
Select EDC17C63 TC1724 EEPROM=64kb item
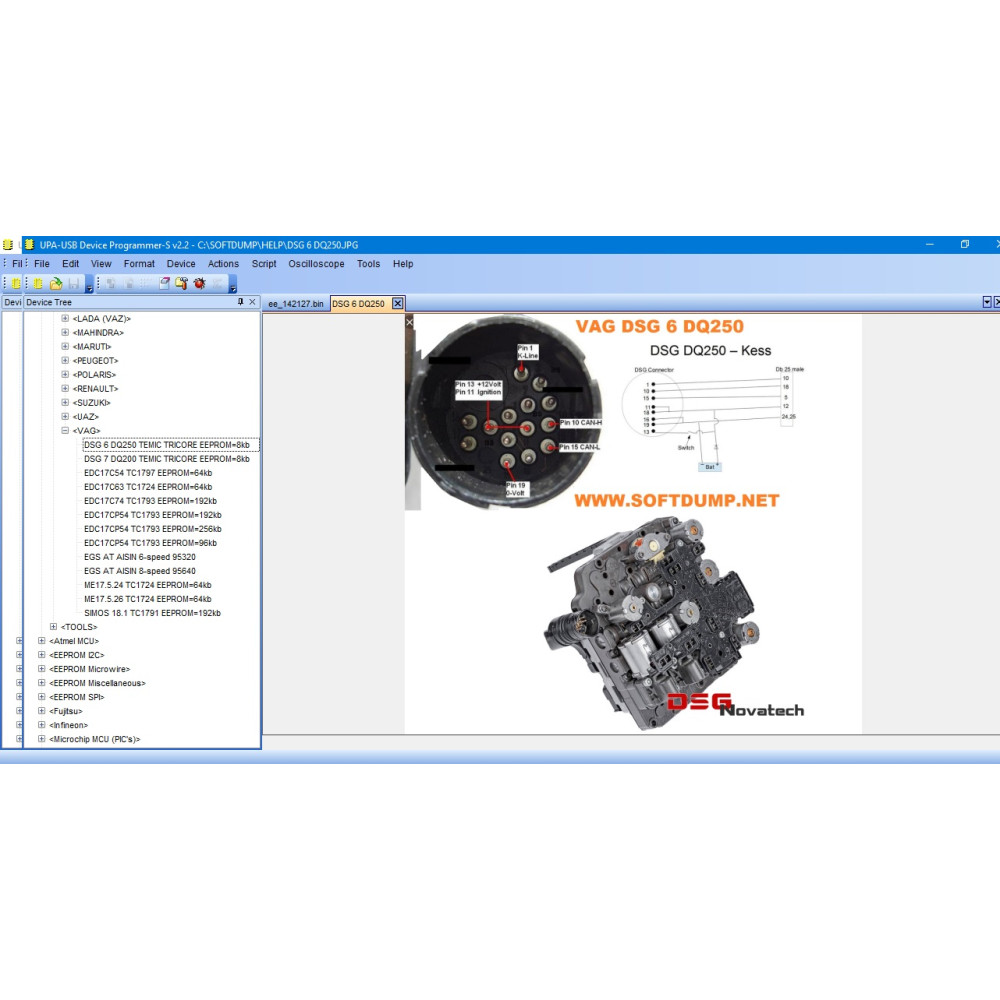coord(148,487)
